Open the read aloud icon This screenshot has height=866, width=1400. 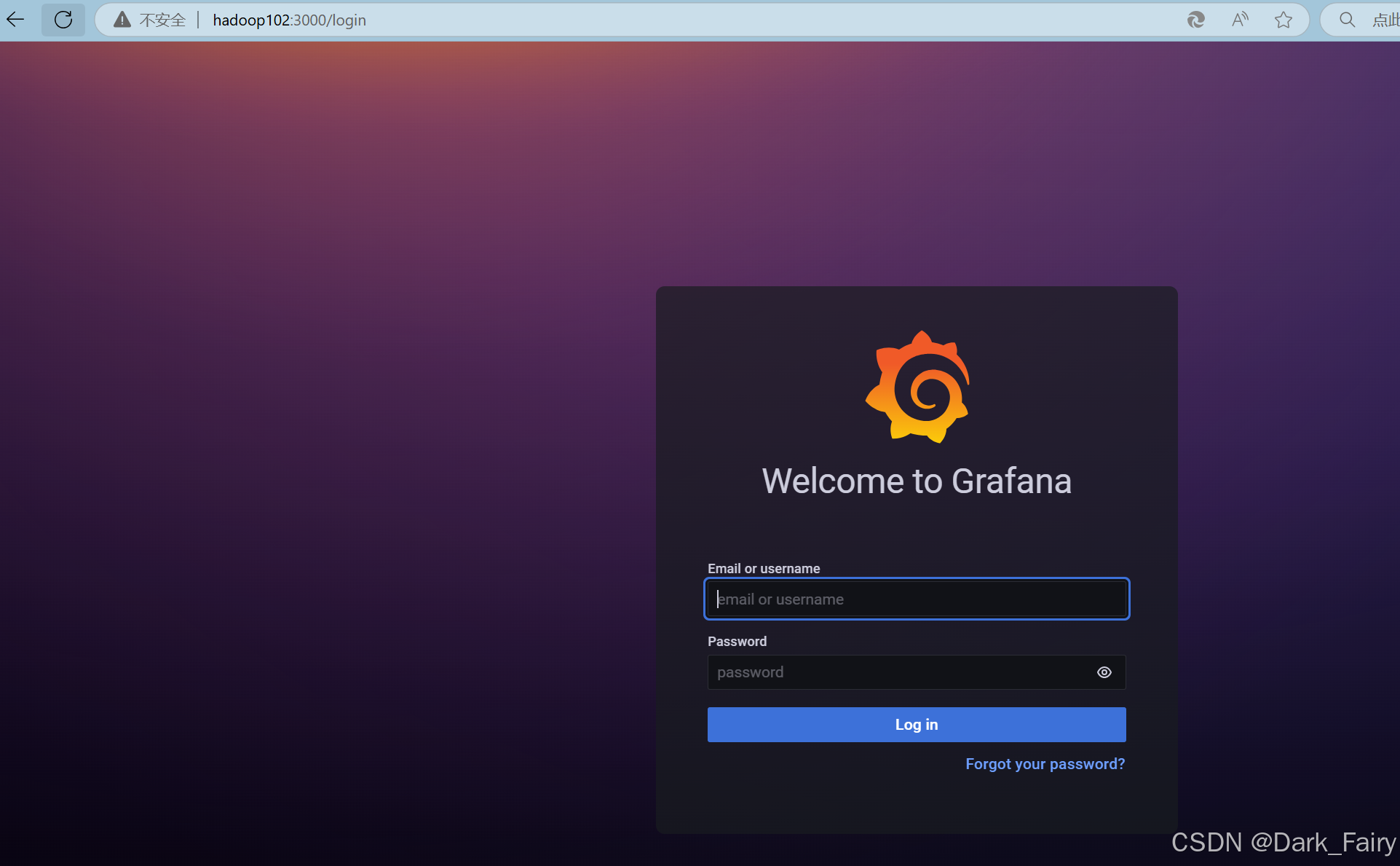pos(1240,20)
